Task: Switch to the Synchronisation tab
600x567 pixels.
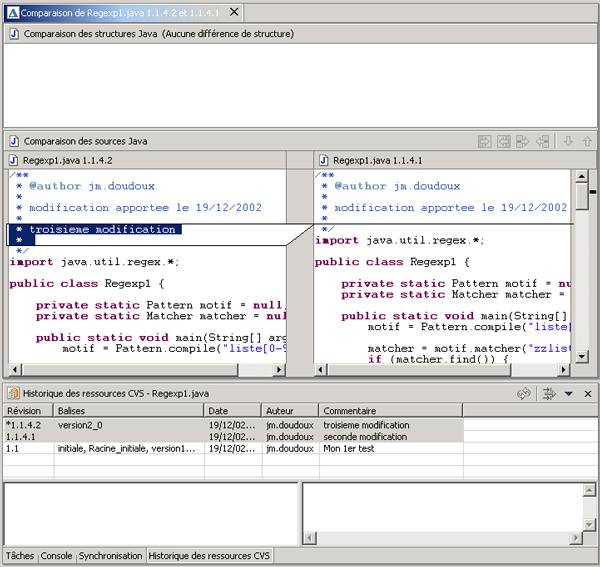Action: (111, 555)
